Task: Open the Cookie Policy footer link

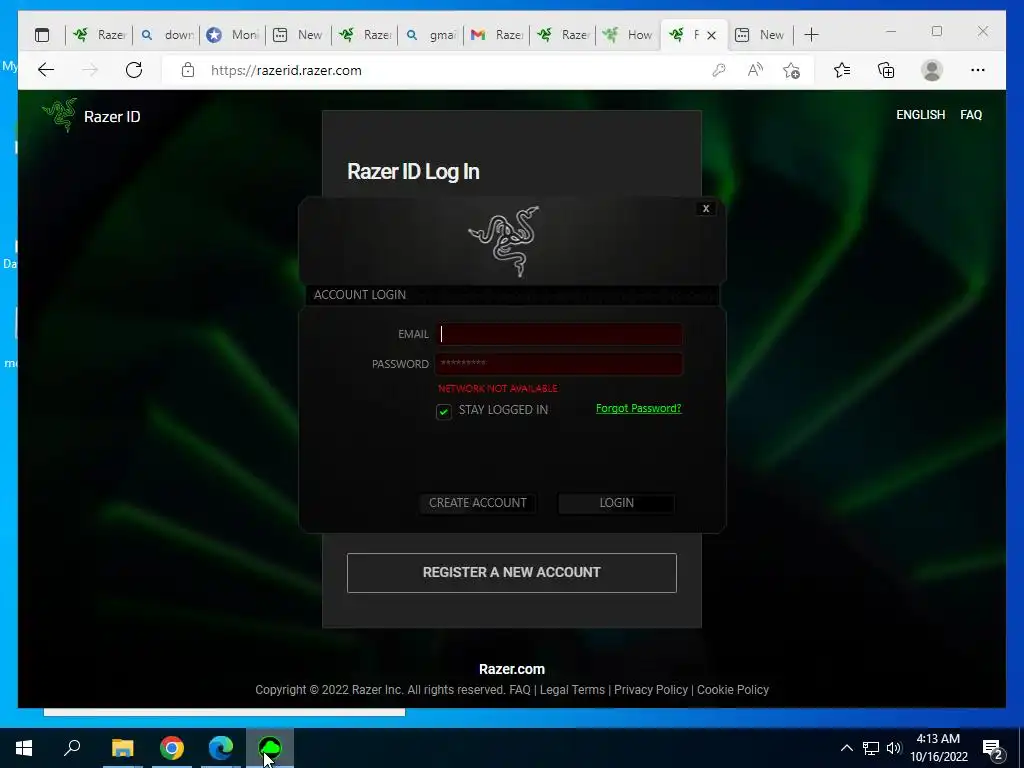Action: [733, 690]
